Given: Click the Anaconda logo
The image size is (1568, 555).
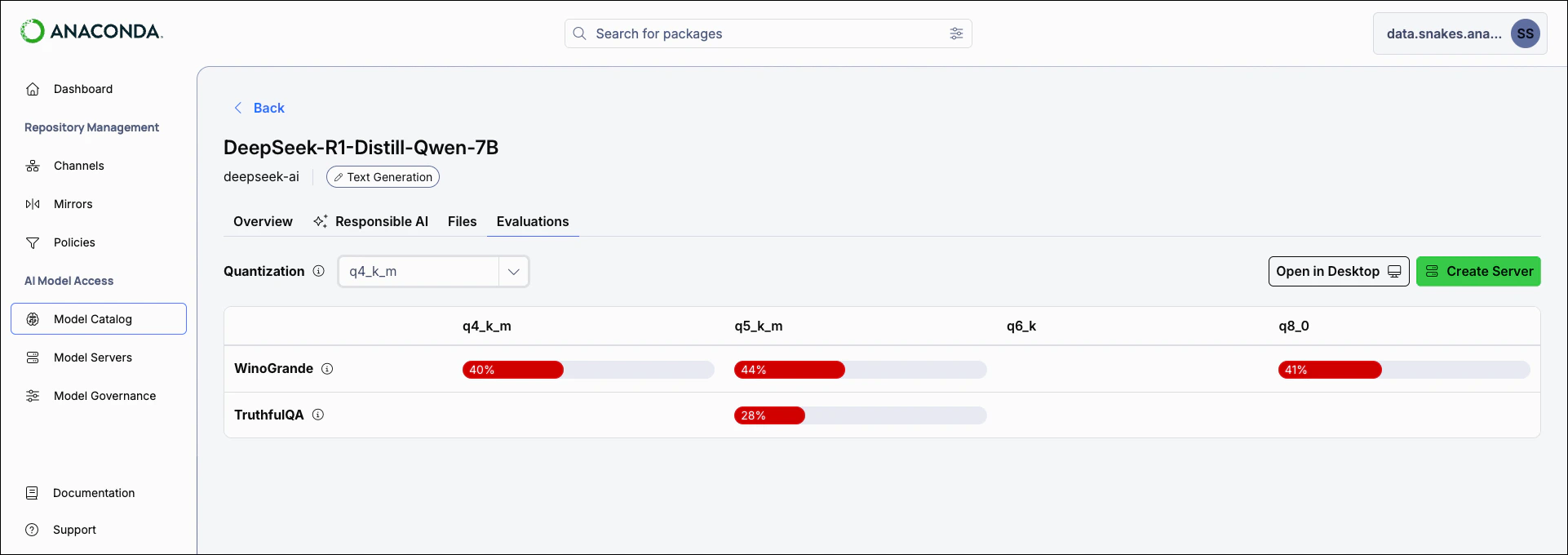Looking at the screenshot, I should (91, 31).
